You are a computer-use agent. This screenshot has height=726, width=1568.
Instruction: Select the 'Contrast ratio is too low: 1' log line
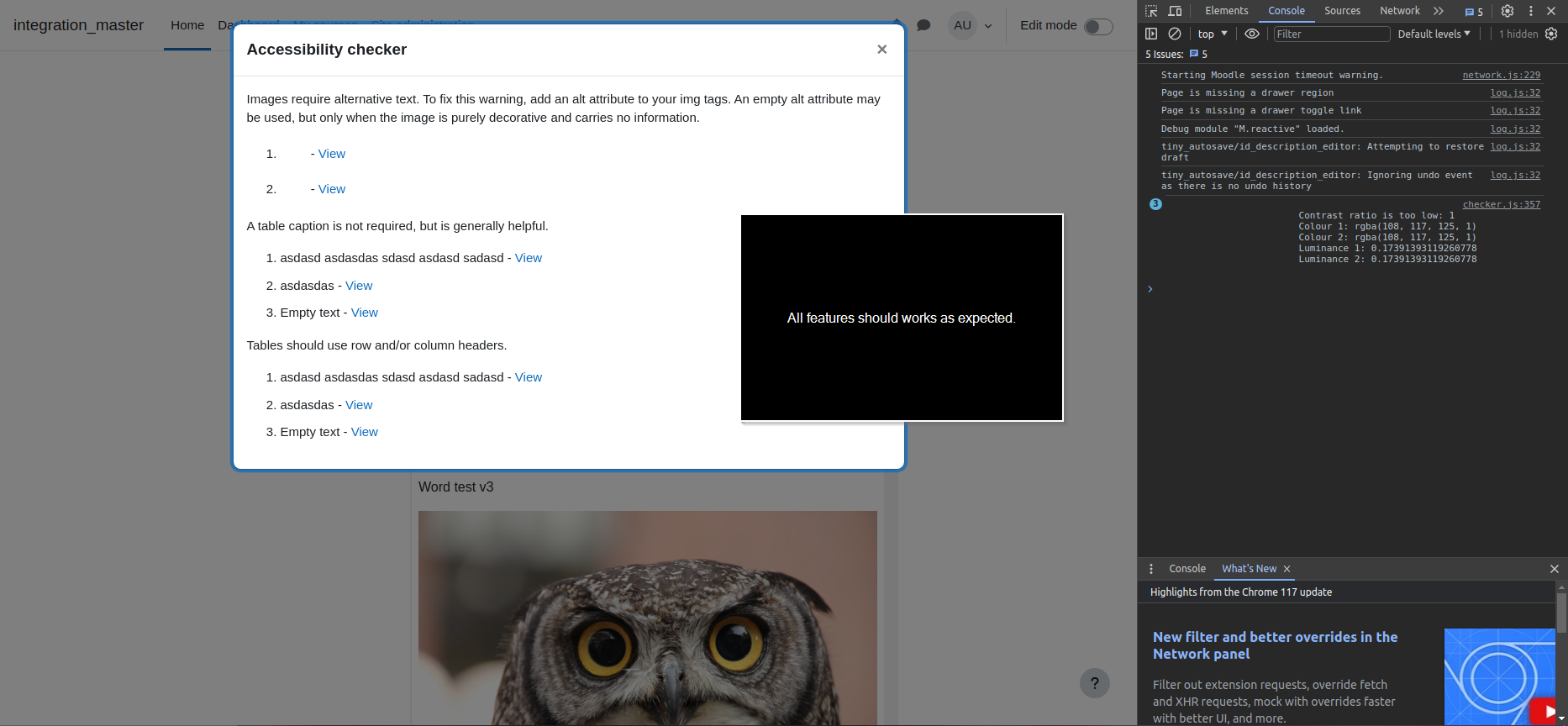click(x=1376, y=215)
